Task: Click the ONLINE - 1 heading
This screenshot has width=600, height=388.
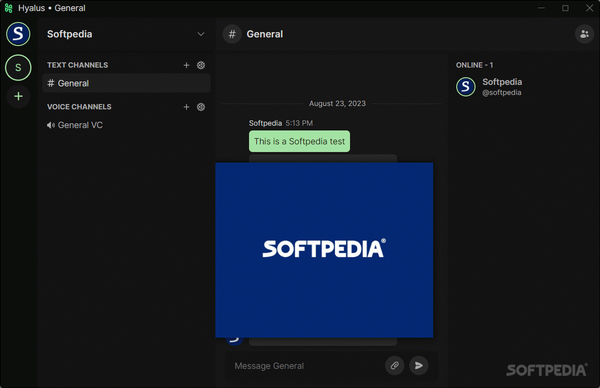Action: [x=474, y=65]
